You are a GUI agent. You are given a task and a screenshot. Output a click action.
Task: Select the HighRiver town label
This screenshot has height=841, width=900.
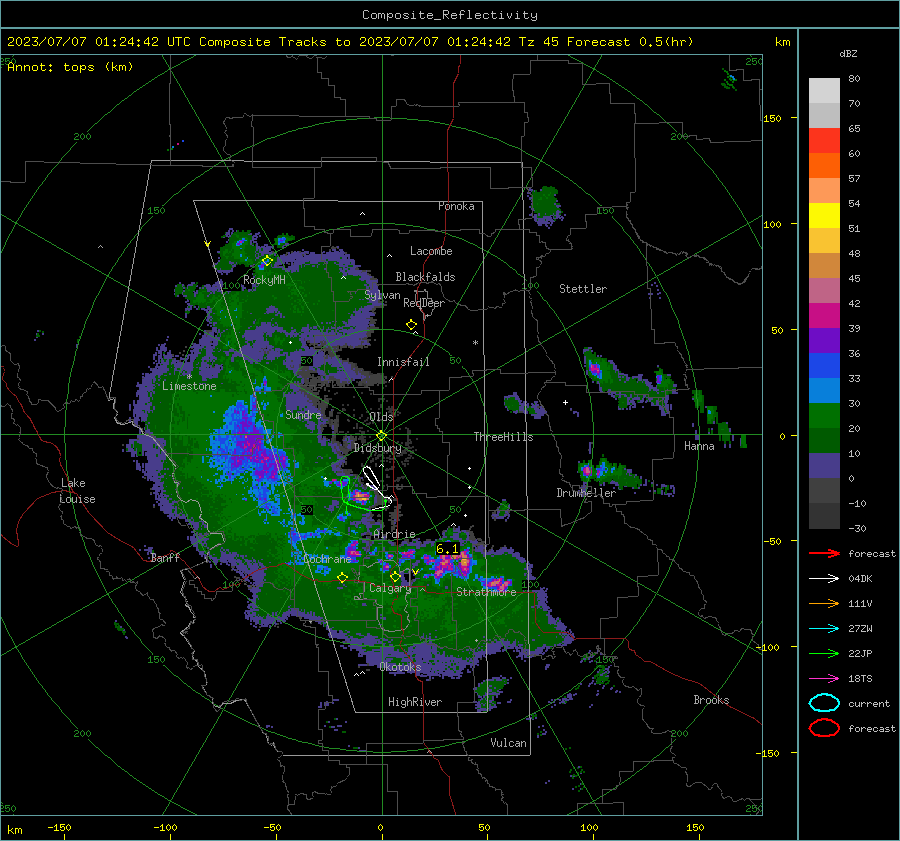click(x=414, y=702)
